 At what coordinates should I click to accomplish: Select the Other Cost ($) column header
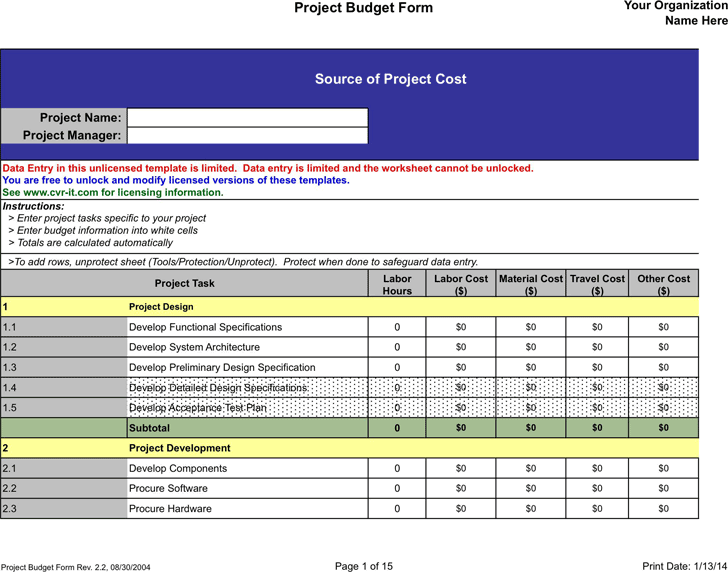[663, 284]
